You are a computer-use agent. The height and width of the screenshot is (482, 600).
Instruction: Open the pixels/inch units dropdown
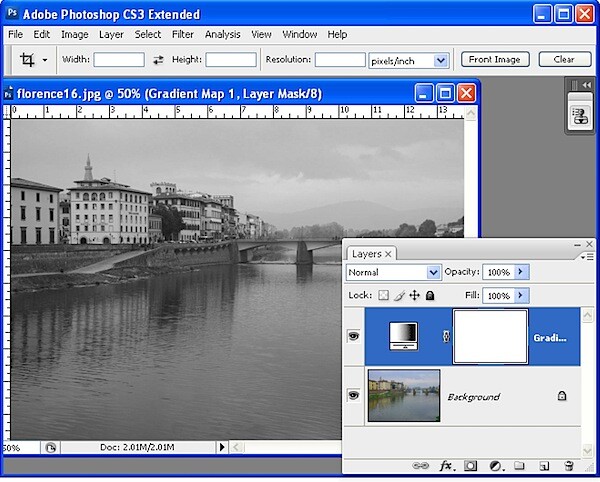(x=409, y=60)
